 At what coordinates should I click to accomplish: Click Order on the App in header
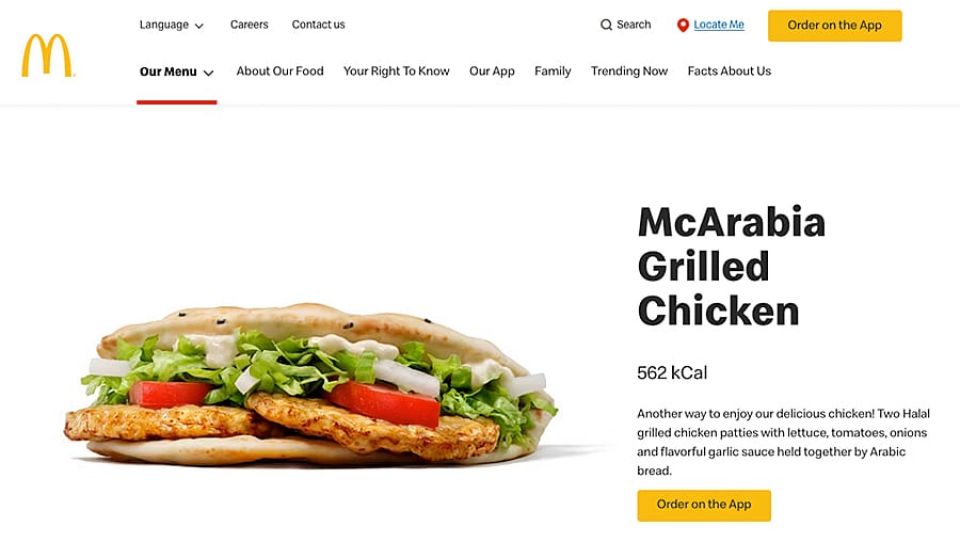pos(834,26)
